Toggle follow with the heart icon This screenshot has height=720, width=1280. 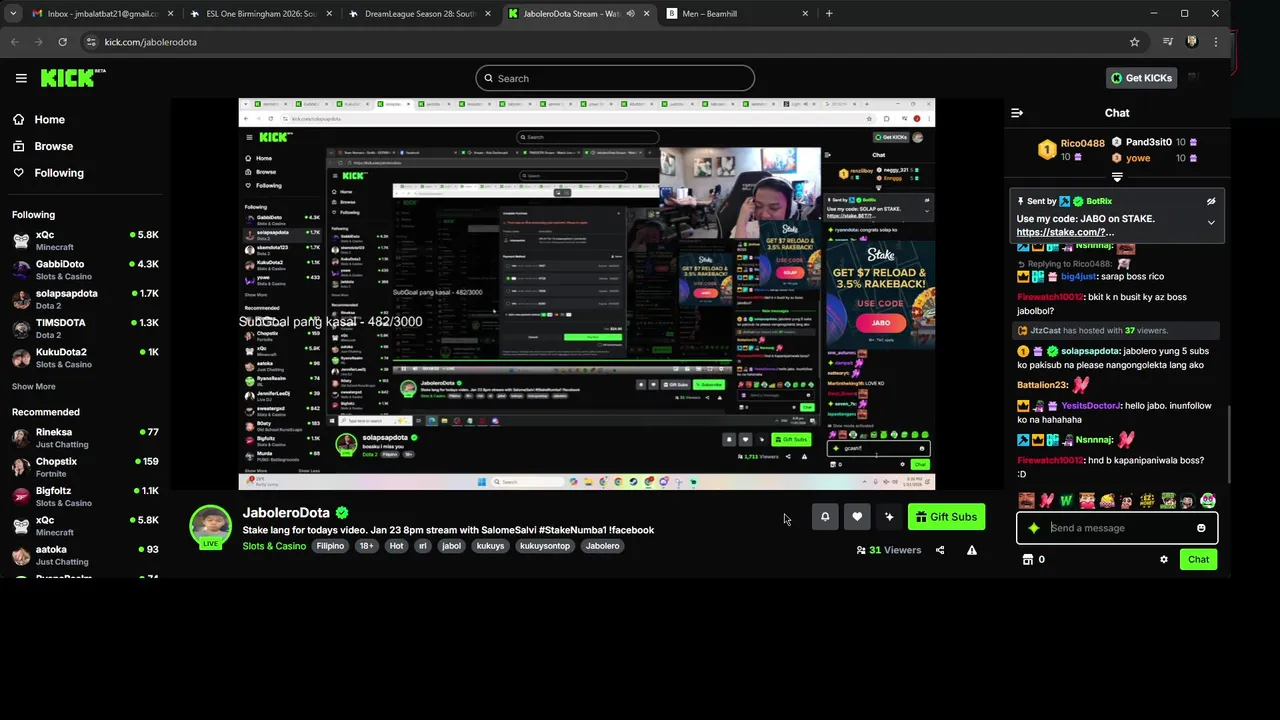[857, 517]
